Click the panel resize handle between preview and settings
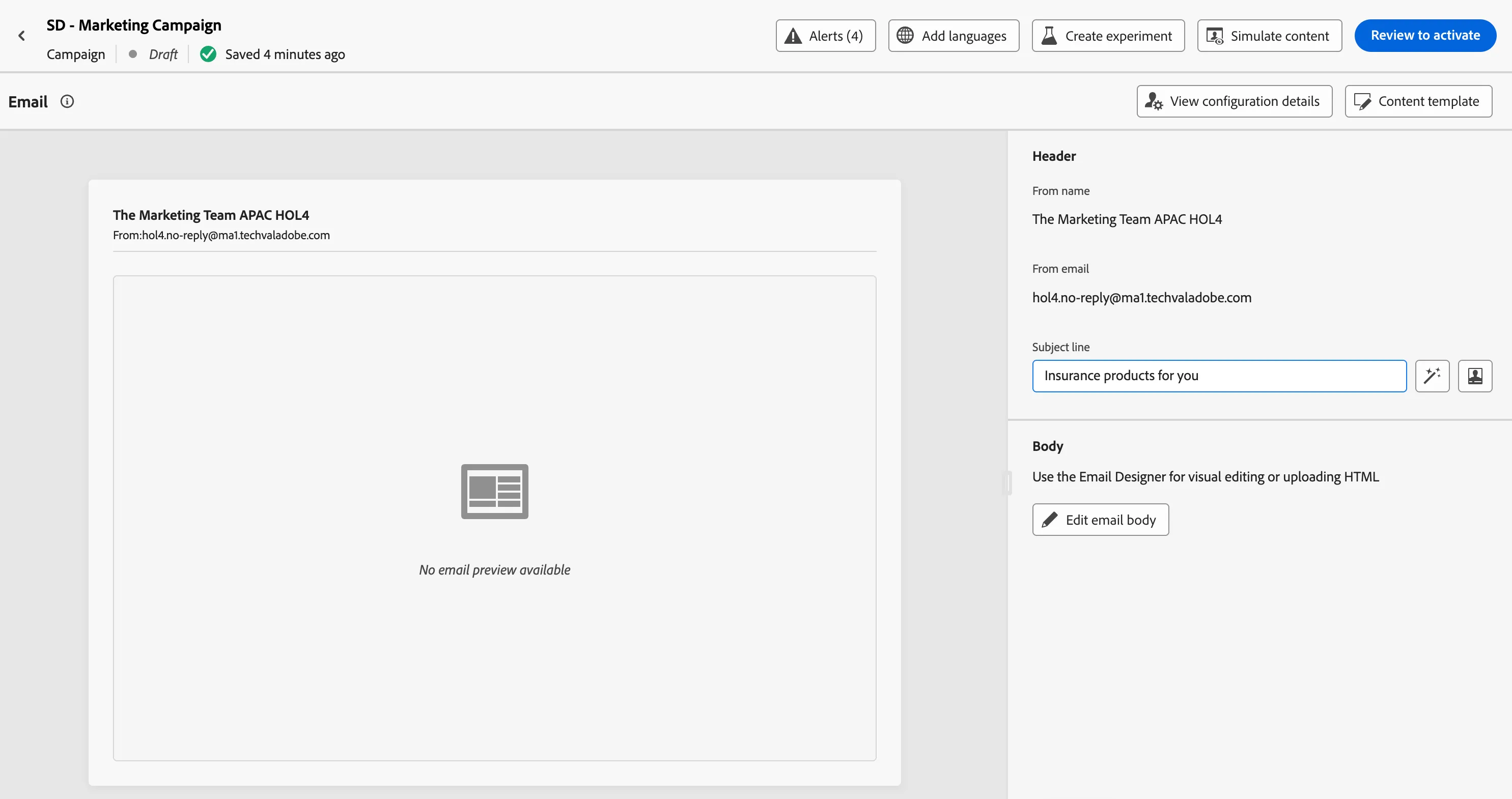The image size is (1512, 799). tap(1007, 483)
